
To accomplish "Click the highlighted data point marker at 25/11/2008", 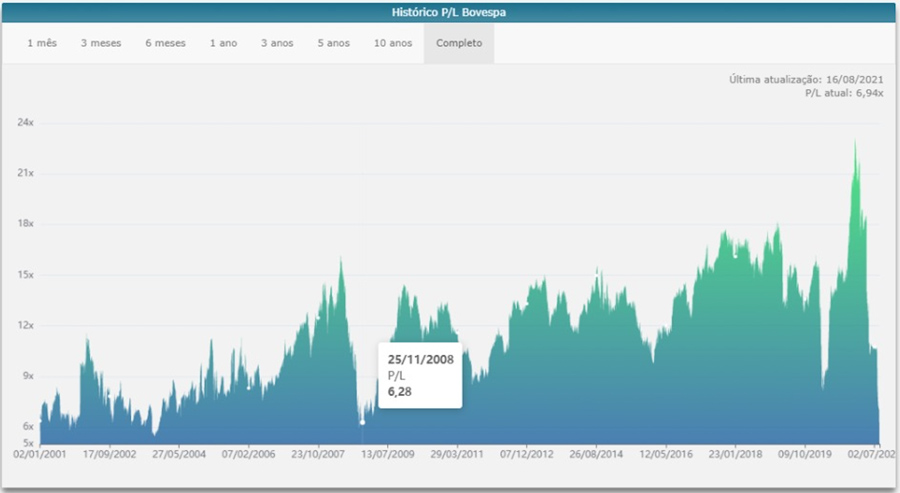I will point(362,422).
